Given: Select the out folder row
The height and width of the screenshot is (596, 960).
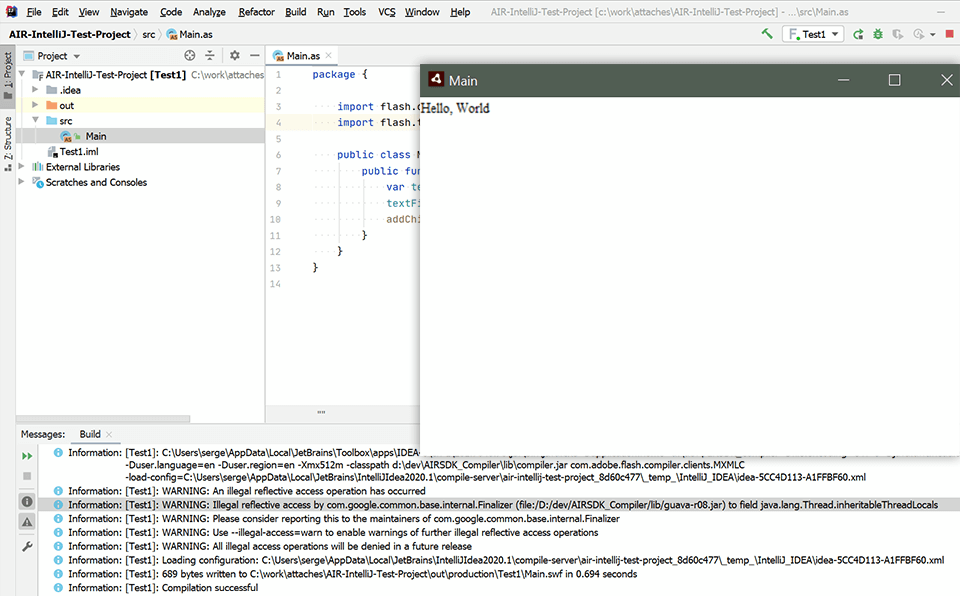Looking at the screenshot, I should (x=140, y=105).
